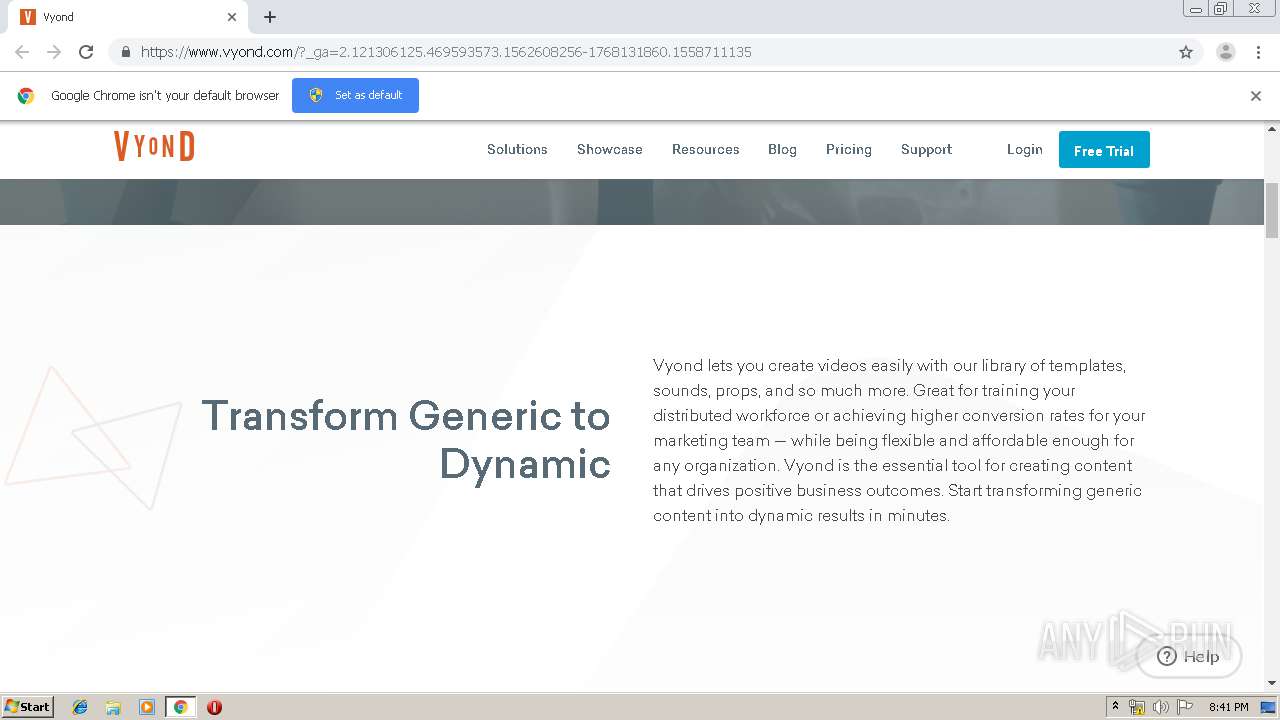Close the Vyond browser tab
Image resolution: width=1280 pixels, height=720 pixels.
tap(232, 17)
